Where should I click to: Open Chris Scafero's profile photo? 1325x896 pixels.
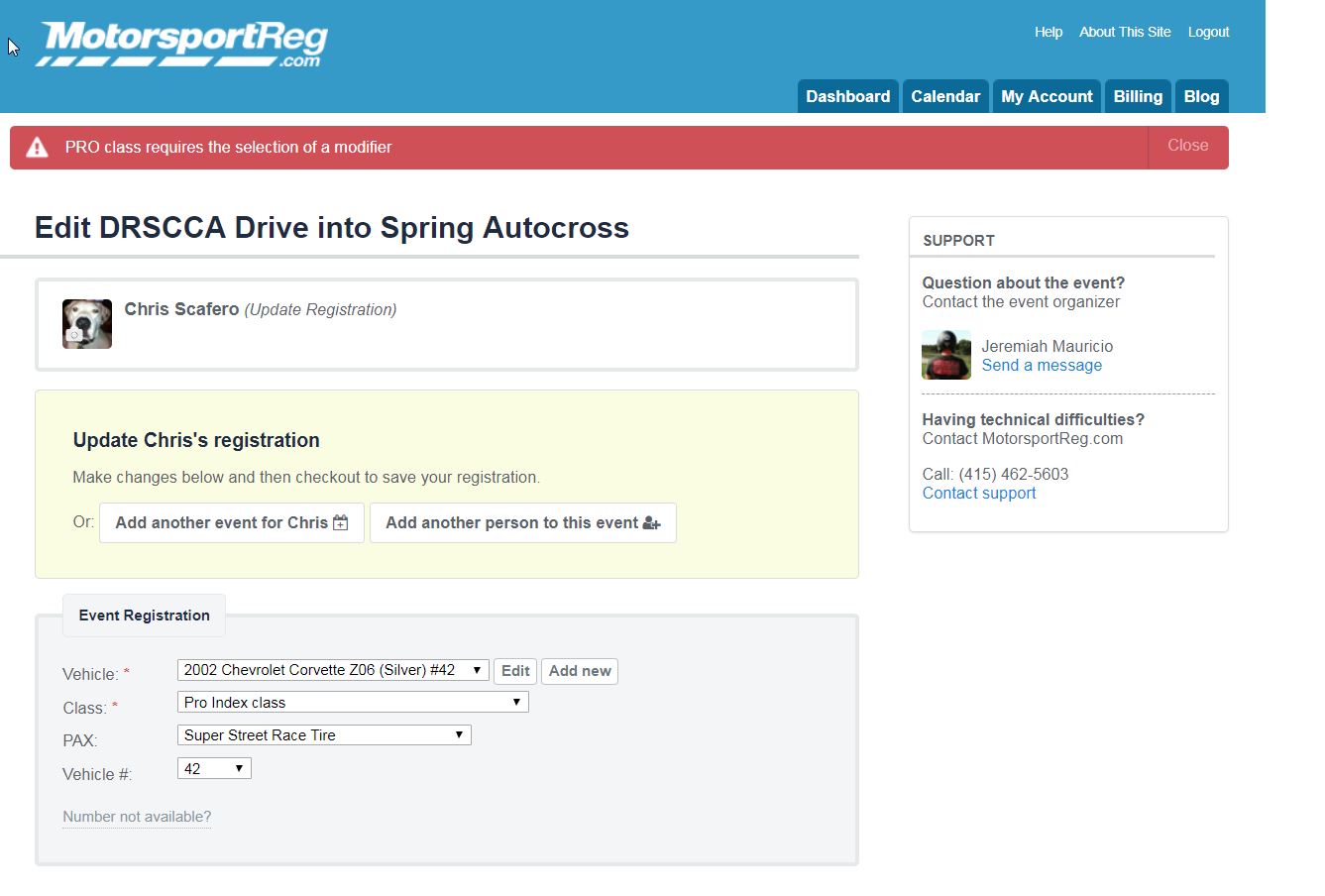87,323
